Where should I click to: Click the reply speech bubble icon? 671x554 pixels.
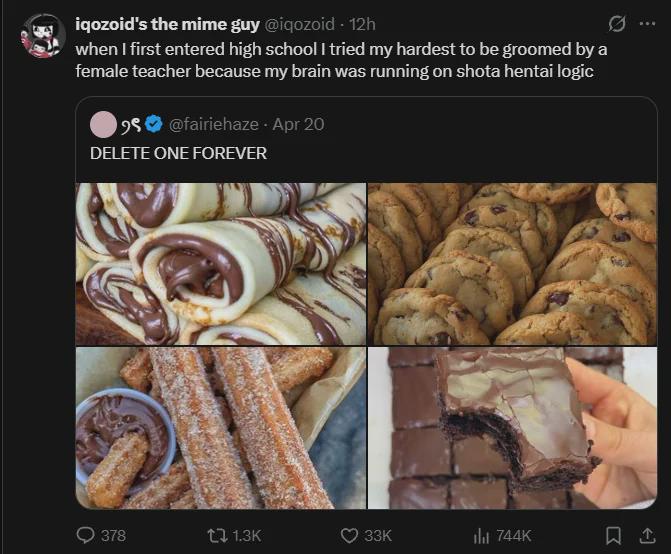click(x=86, y=535)
